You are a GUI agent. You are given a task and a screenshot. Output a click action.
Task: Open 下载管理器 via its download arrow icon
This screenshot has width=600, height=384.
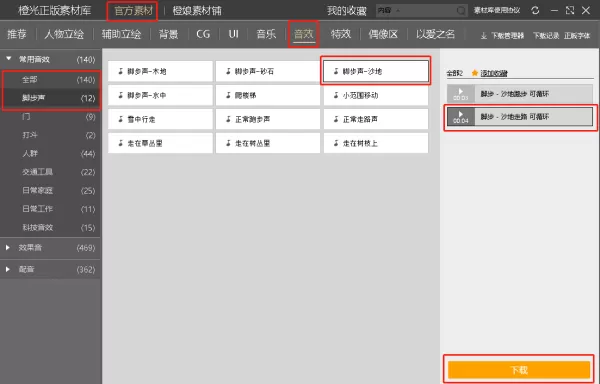(x=484, y=36)
